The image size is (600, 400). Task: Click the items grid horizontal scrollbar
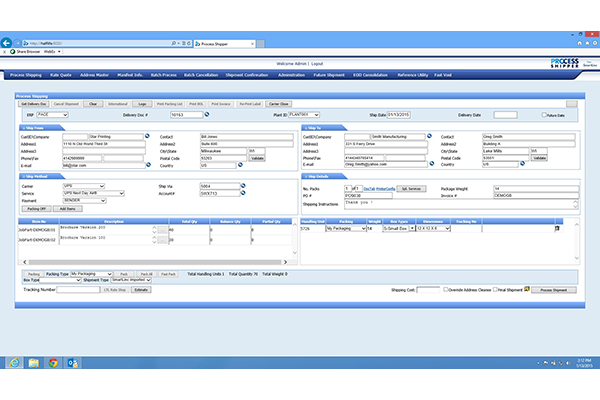(x=155, y=262)
